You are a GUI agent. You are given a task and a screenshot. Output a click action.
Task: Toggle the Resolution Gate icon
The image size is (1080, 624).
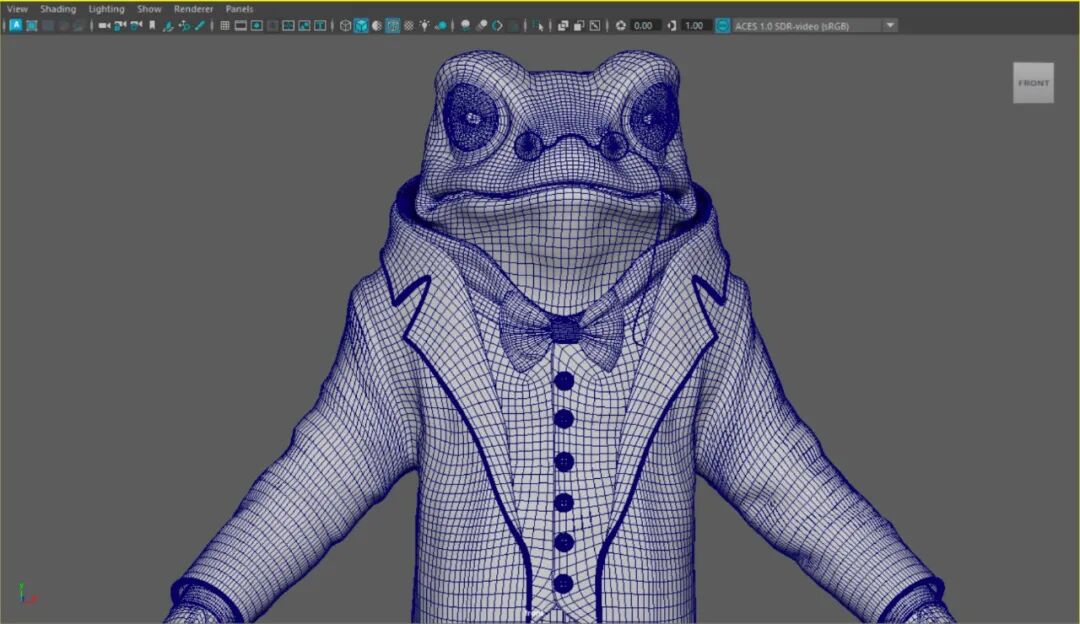256,25
